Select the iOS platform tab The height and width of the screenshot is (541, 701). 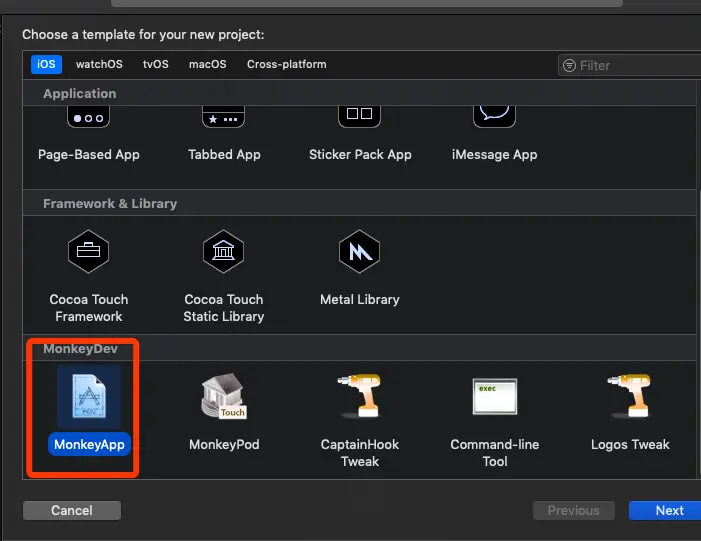(x=46, y=64)
